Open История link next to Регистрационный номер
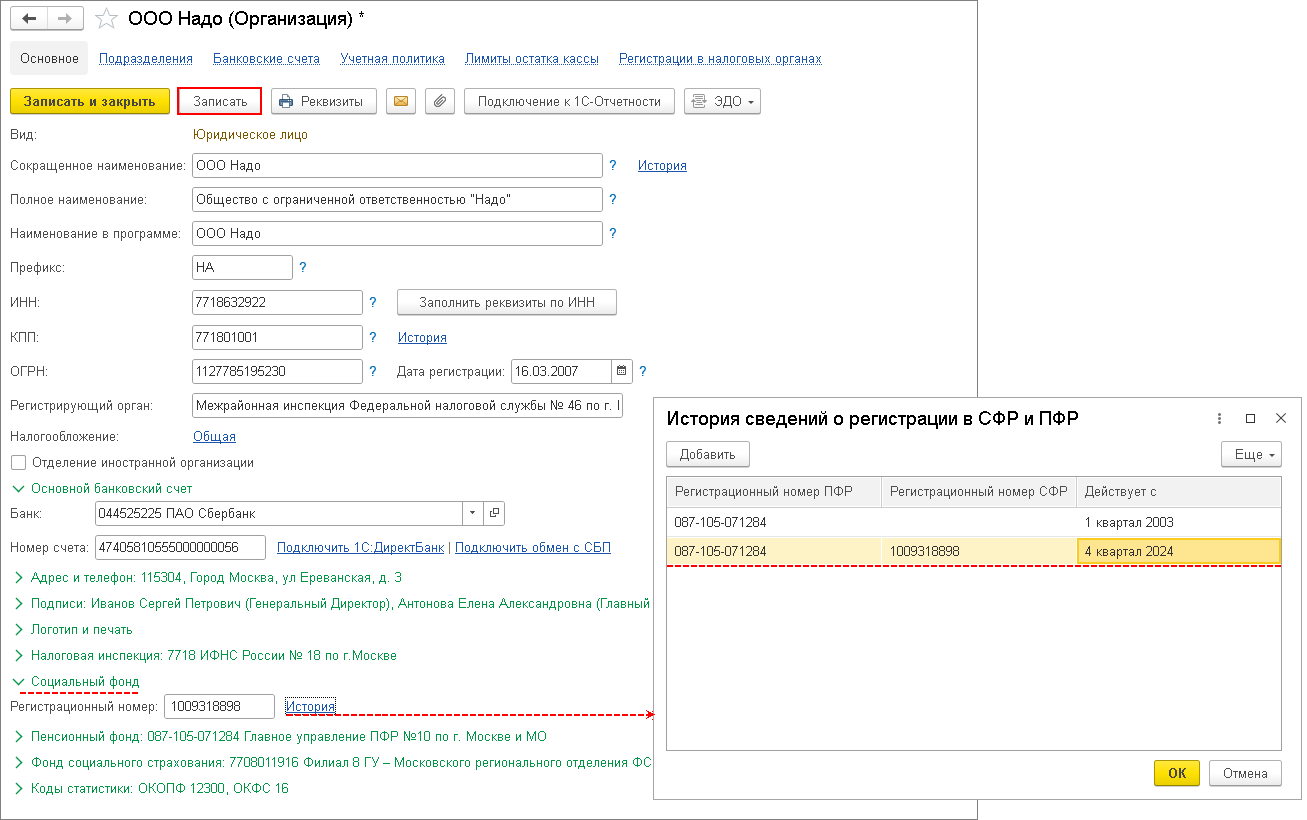The width and height of the screenshot is (1307, 820). point(310,707)
